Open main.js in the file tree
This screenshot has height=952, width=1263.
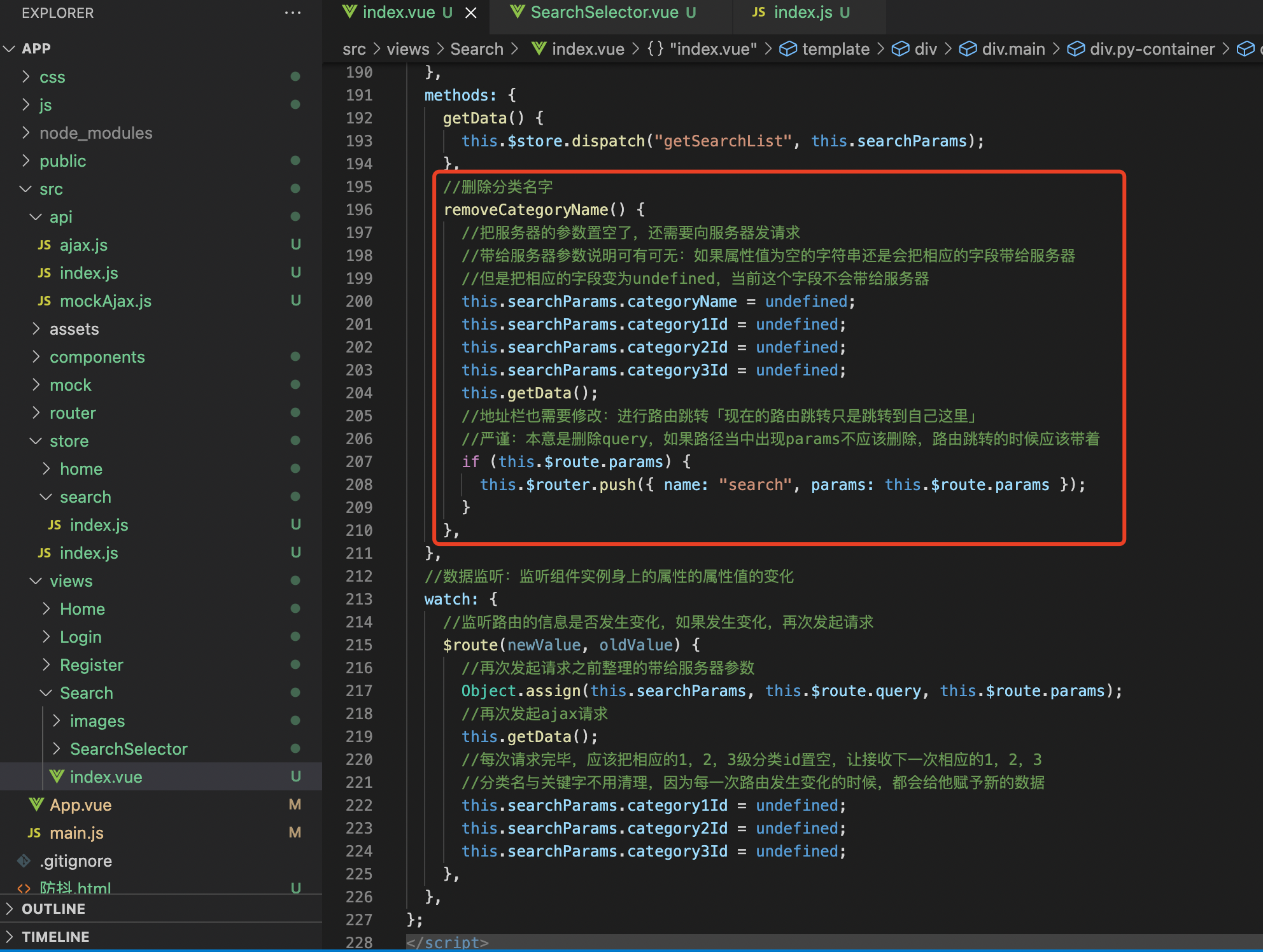tap(76, 833)
